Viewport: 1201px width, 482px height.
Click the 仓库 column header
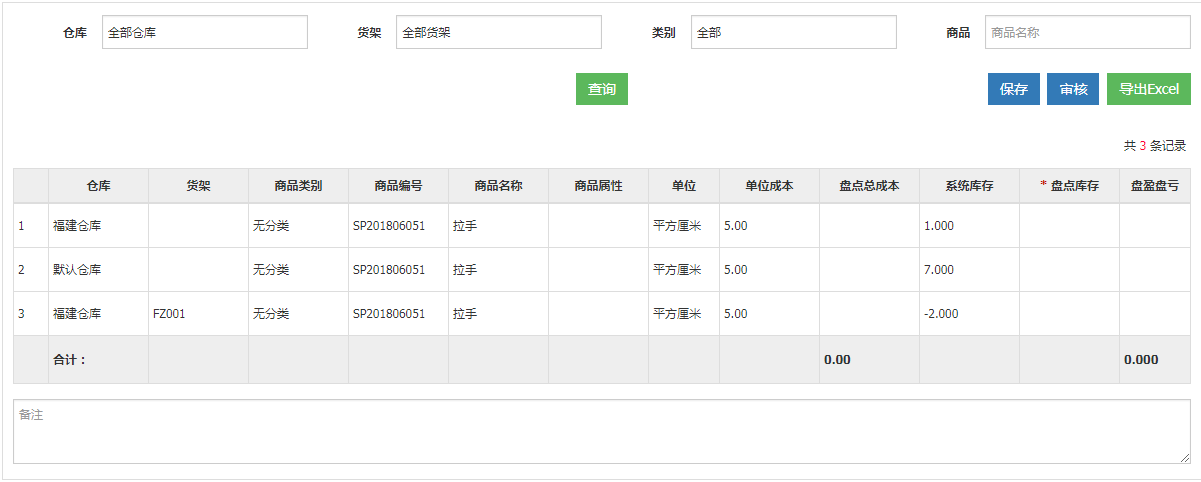pyautogui.click(x=98, y=186)
